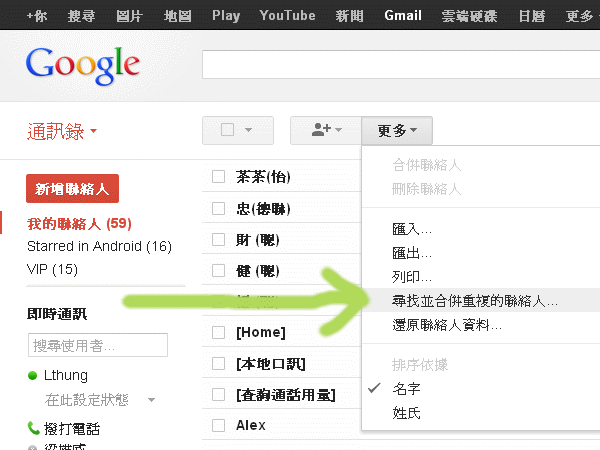This screenshot has height=450, width=600.
Task: Open Gmail in the top bar
Action: [403, 16]
